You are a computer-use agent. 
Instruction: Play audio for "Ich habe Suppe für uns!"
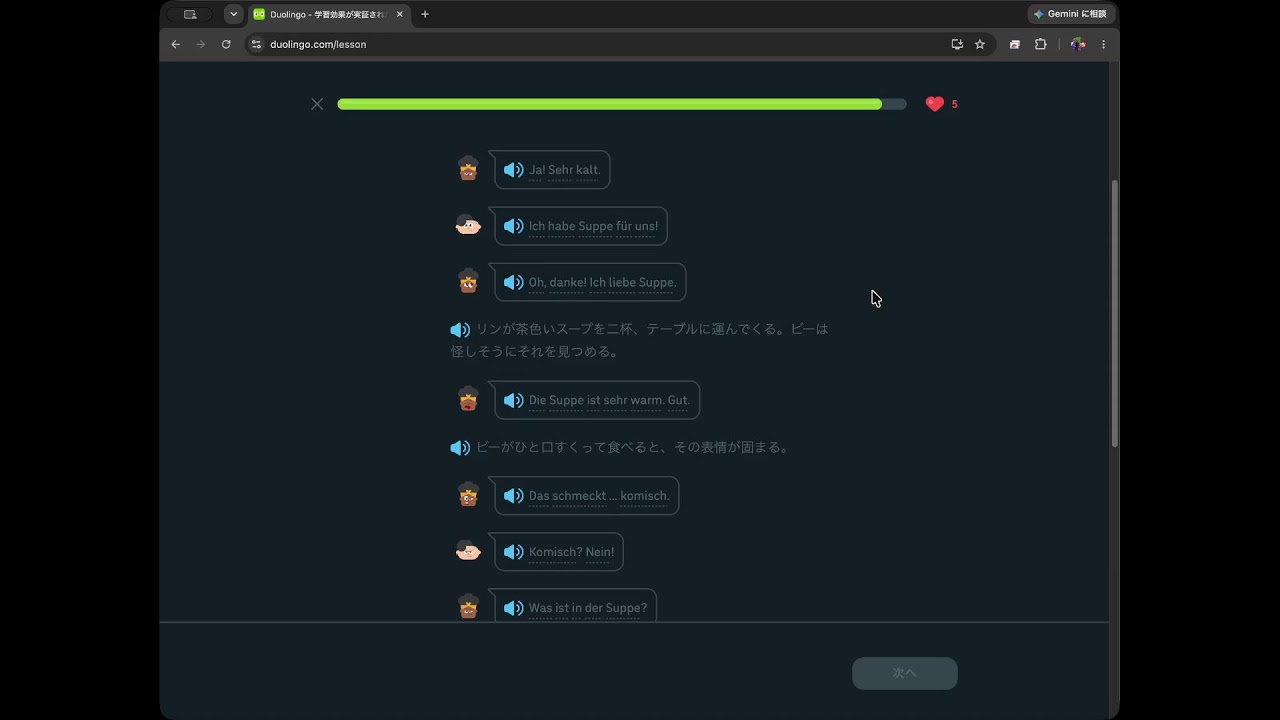click(x=513, y=226)
